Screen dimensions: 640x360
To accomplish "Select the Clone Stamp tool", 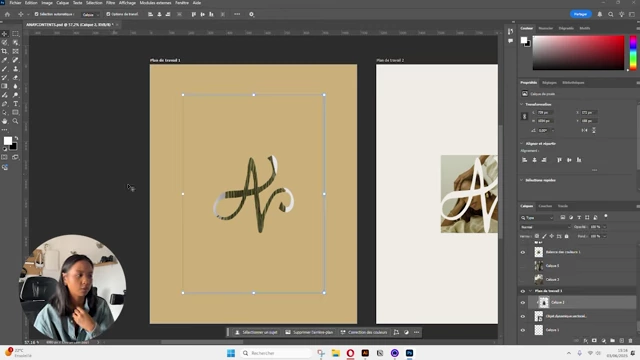I will pyautogui.click(x=16, y=69).
